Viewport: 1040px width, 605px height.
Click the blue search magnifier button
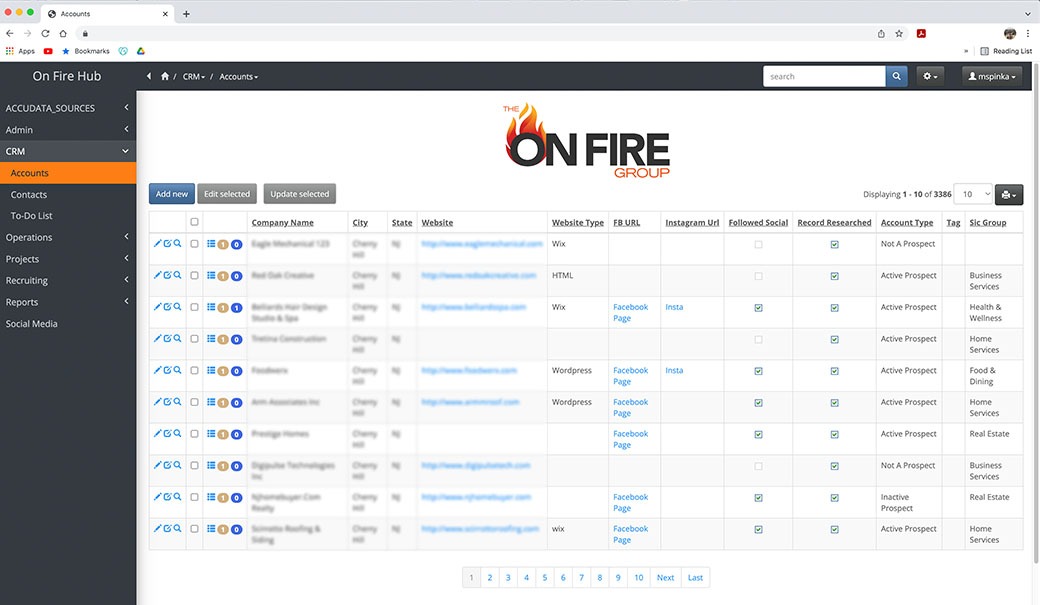coord(898,76)
